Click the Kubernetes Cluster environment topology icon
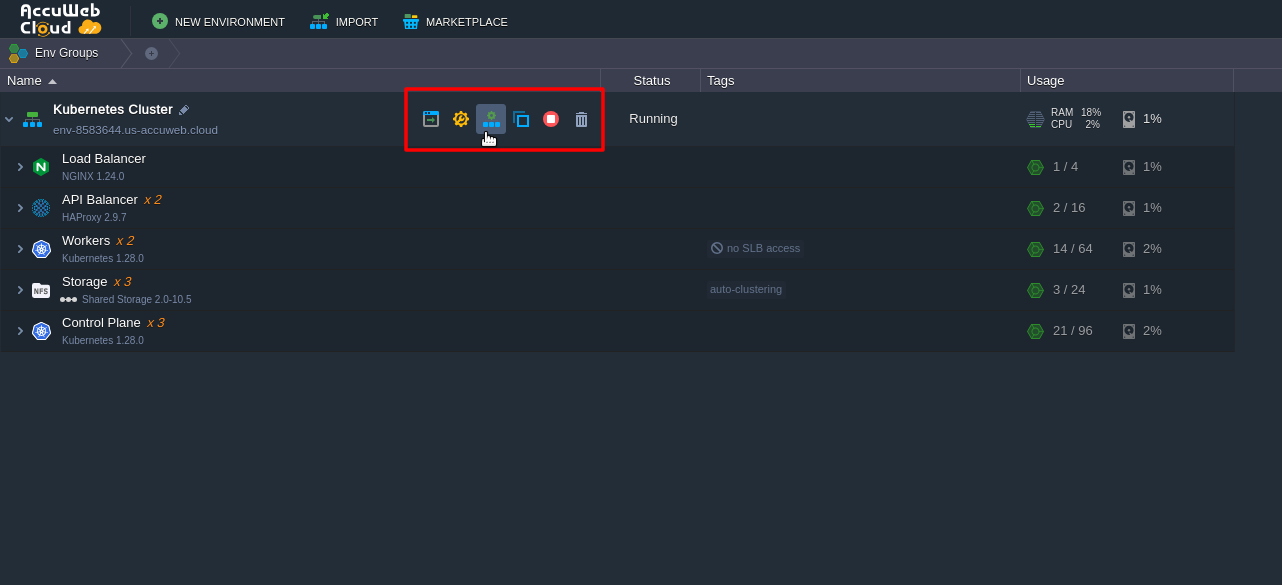The height and width of the screenshot is (585, 1282). 33,119
